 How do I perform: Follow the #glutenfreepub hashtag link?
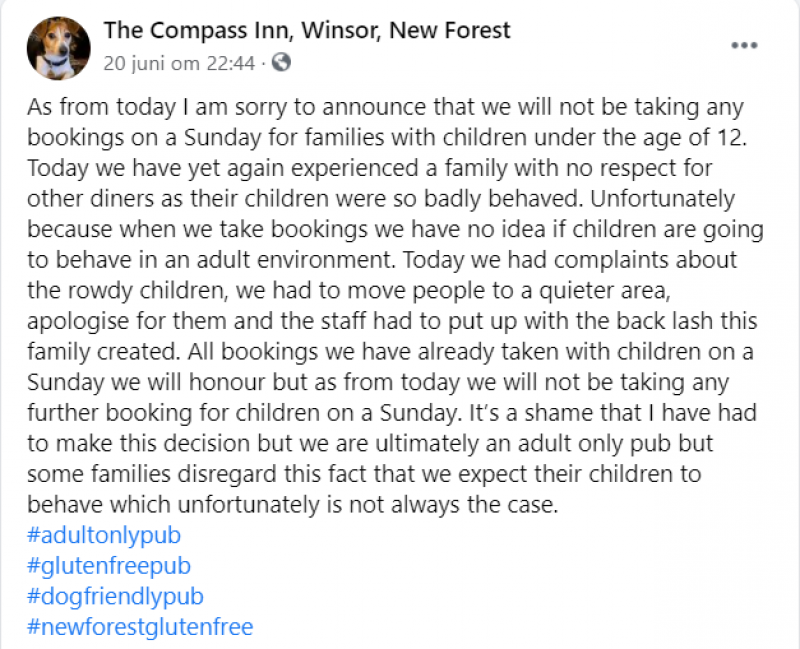click(x=109, y=566)
